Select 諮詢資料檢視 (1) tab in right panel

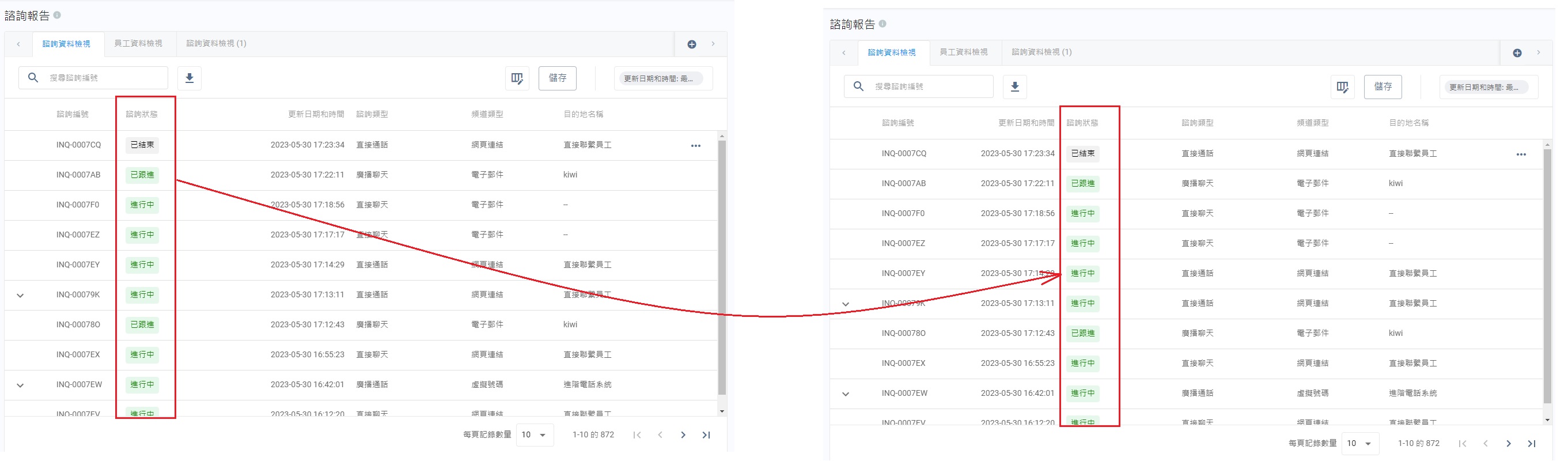pyautogui.click(x=1041, y=52)
